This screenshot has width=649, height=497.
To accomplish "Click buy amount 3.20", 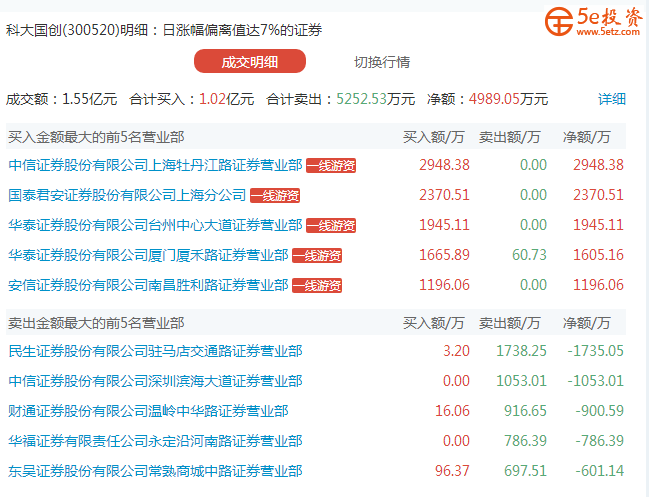I will [456, 351].
